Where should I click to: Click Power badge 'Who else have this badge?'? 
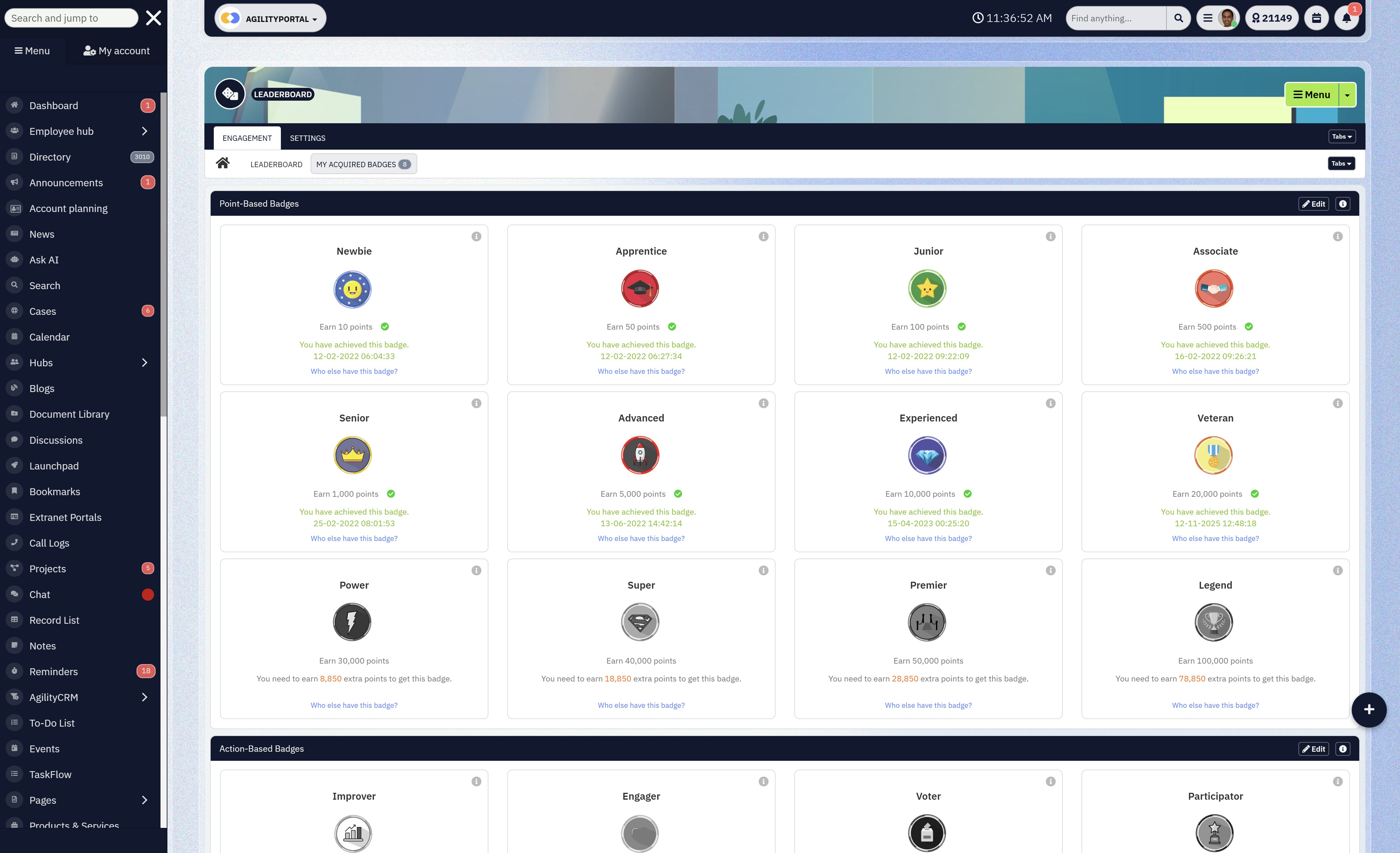coord(354,705)
